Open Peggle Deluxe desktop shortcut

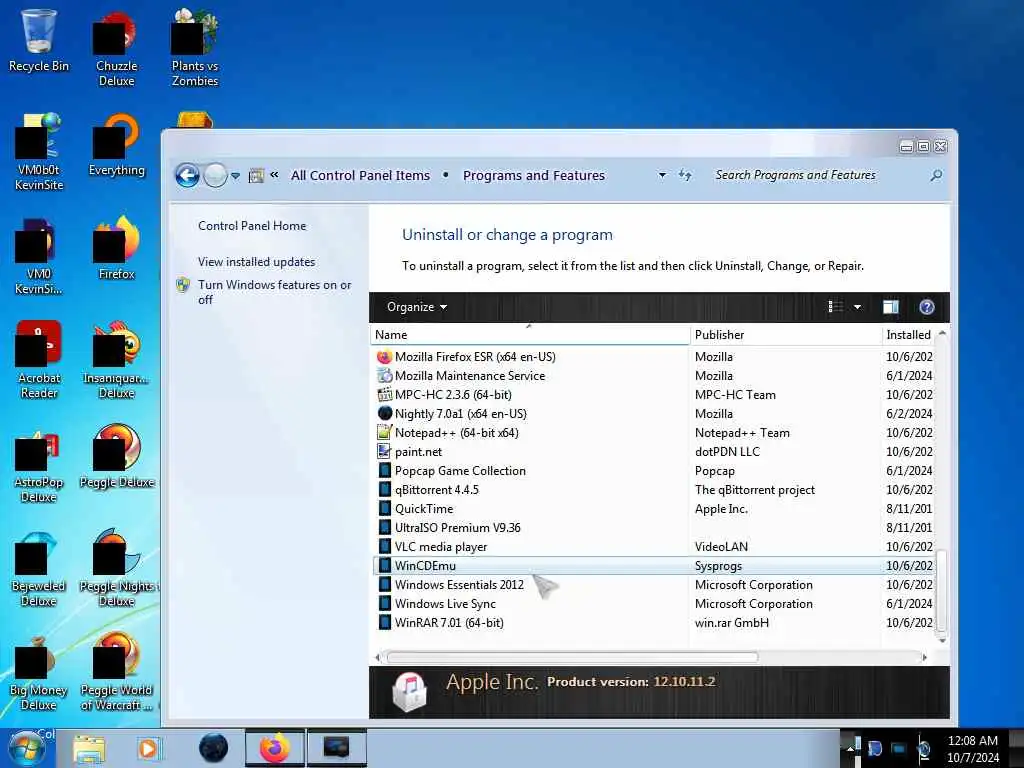point(116,456)
